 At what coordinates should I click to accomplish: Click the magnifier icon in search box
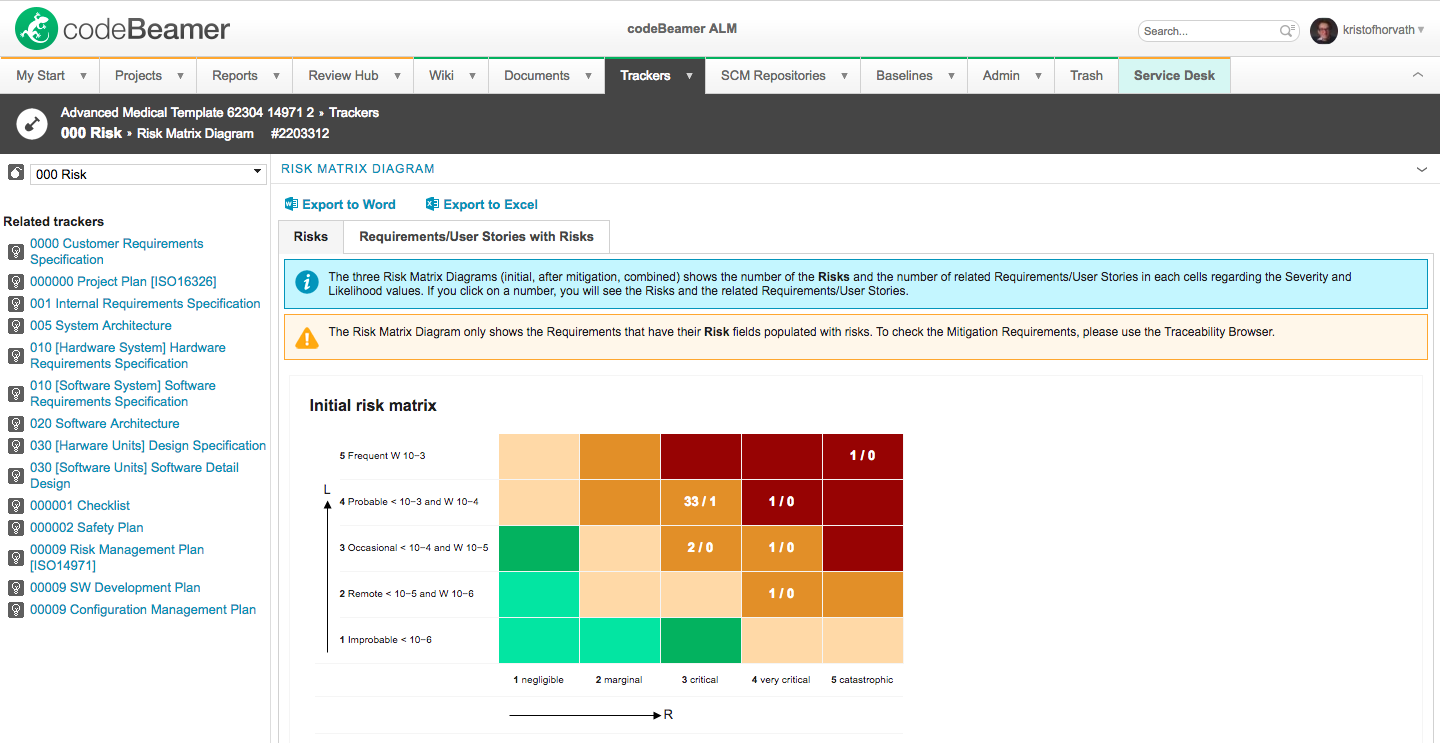coord(1288,31)
